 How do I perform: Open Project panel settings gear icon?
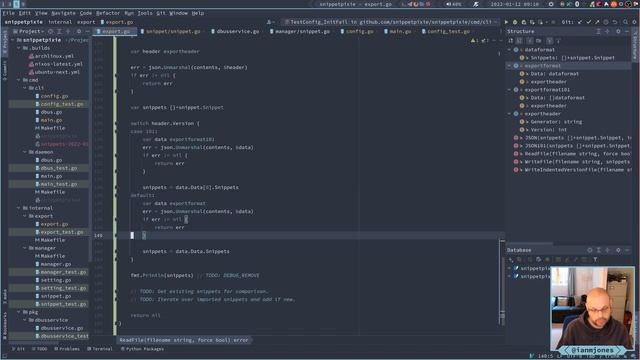click(x=79, y=31)
